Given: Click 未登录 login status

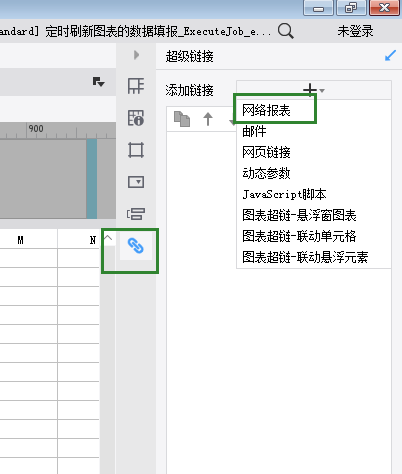Looking at the screenshot, I should tap(355, 31).
